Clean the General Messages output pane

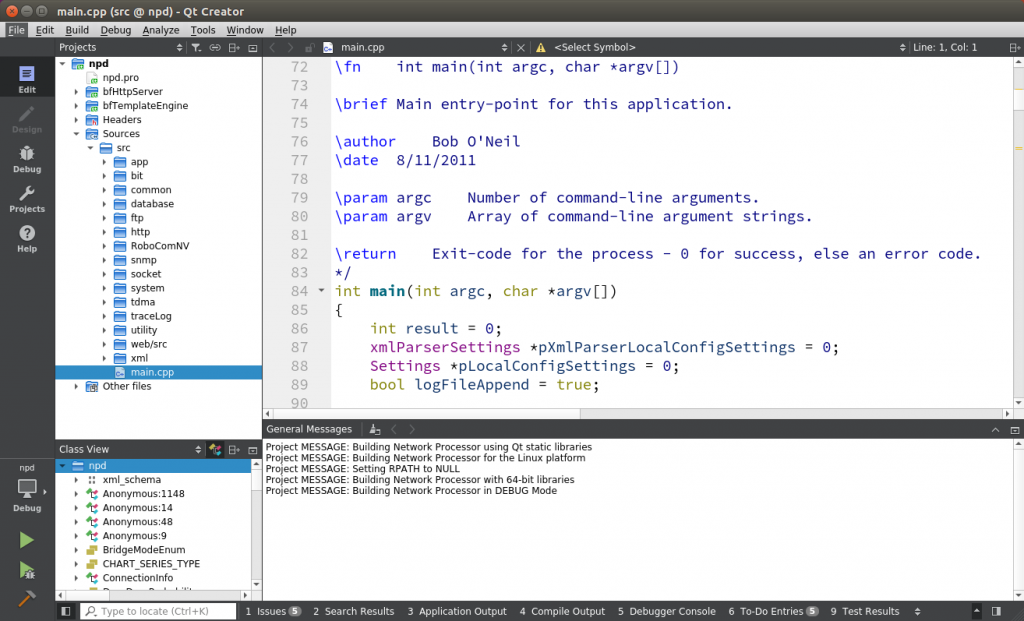(374, 429)
